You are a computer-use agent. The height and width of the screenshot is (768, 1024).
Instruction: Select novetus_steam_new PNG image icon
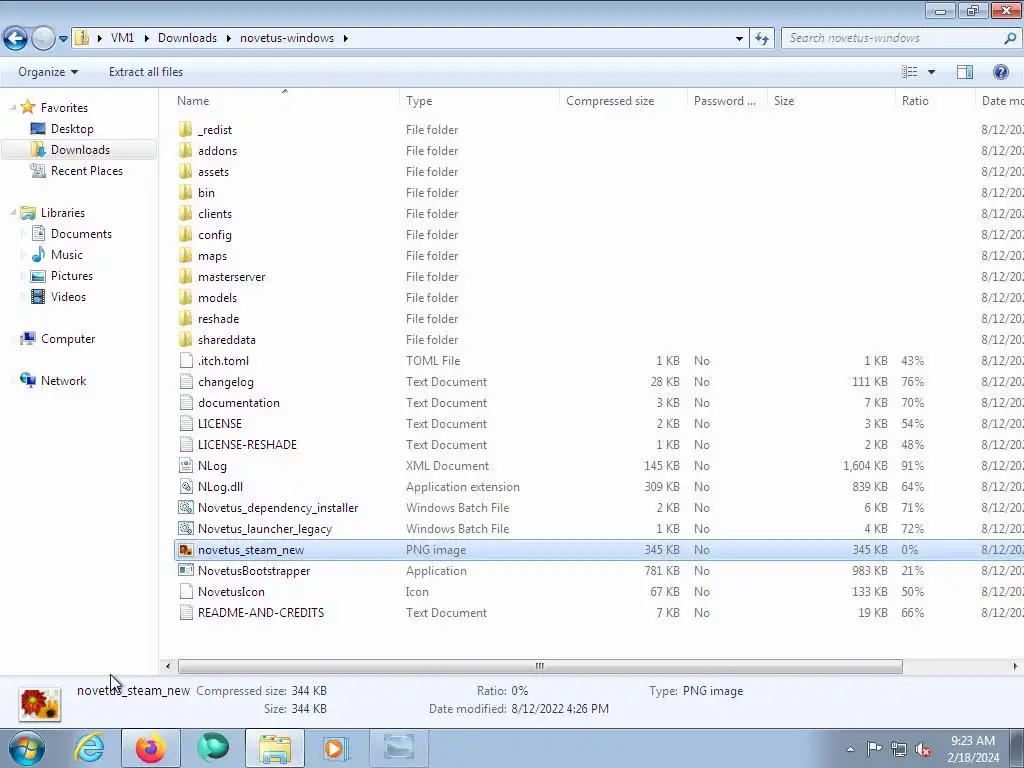(x=186, y=549)
